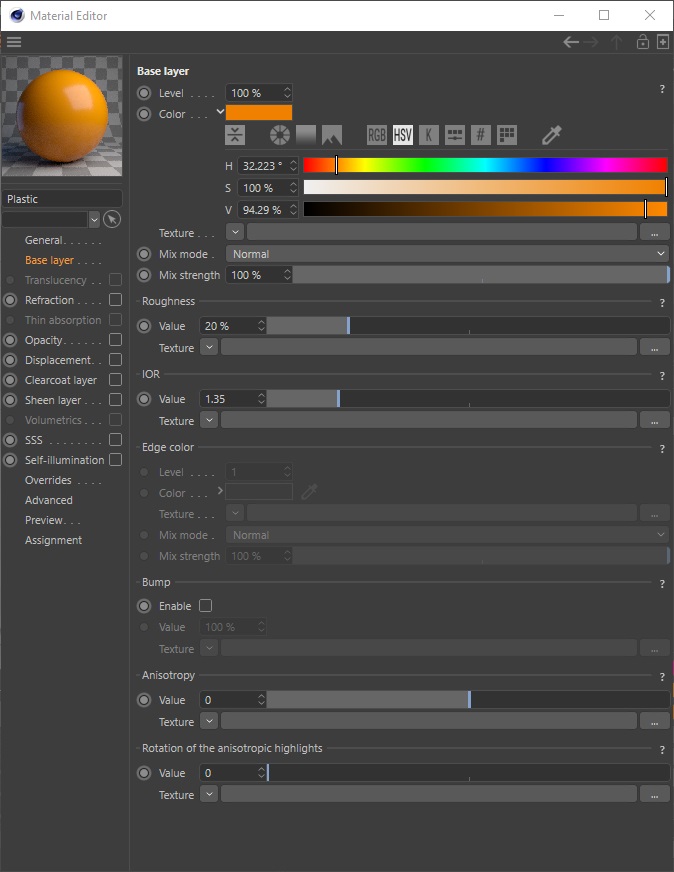Open the base layer Texture dropdown
This screenshot has height=872, width=674.
tap(235, 232)
